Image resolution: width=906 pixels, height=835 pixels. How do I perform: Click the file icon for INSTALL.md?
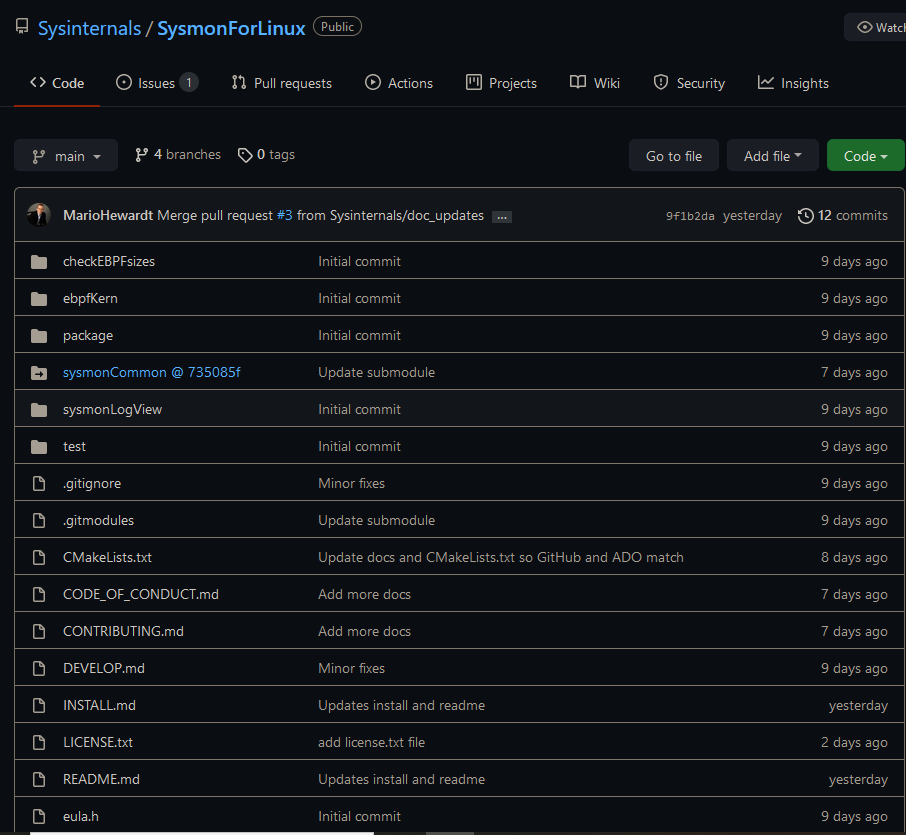39,705
